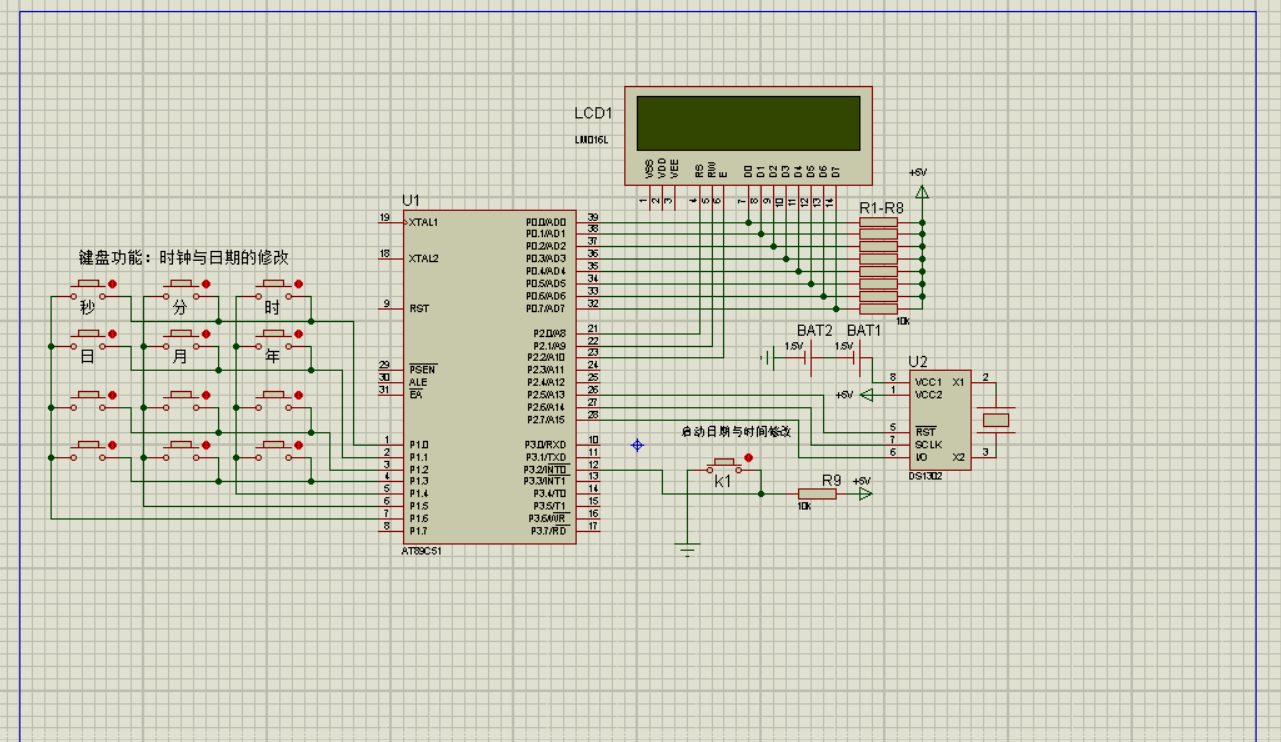1281x742 pixels.
Task: Select the DS1302 part name text
Action: (x=926, y=476)
